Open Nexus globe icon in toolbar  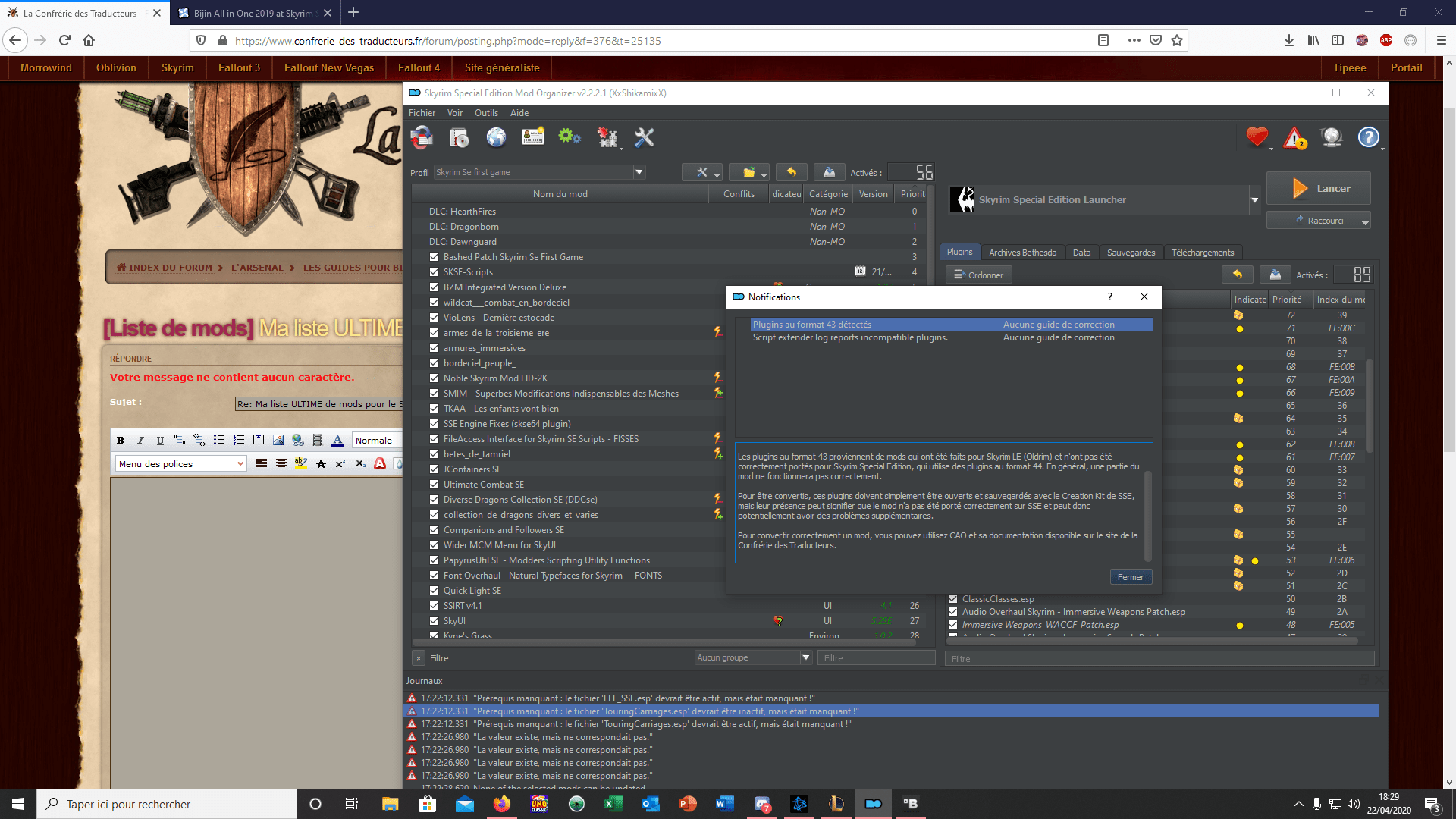pyautogui.click(x=496, y=137)
